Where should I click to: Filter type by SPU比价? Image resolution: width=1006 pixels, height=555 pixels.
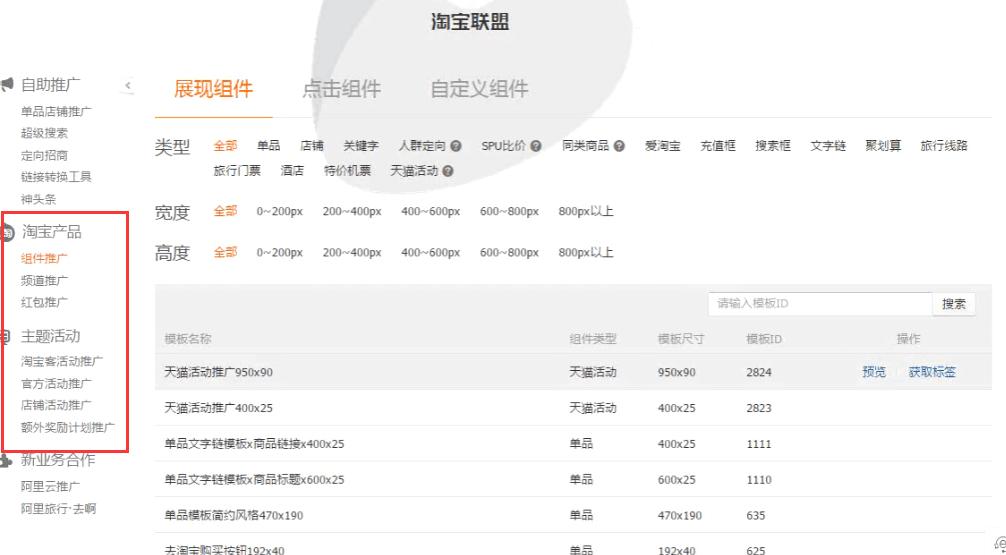click(x=504, y=146)
